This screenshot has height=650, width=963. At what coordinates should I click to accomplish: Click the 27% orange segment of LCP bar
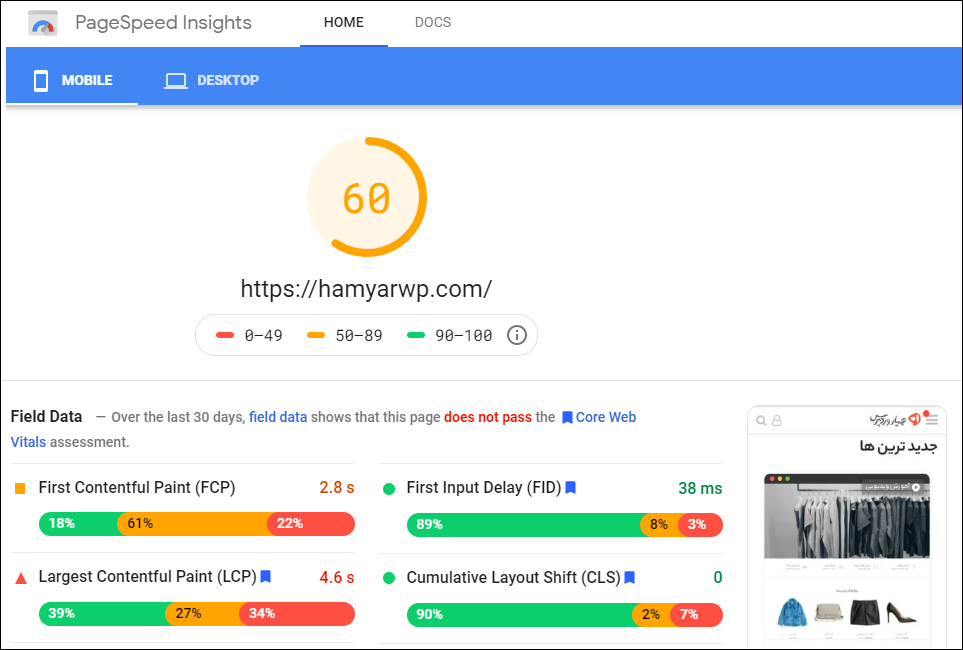point(202,614)
